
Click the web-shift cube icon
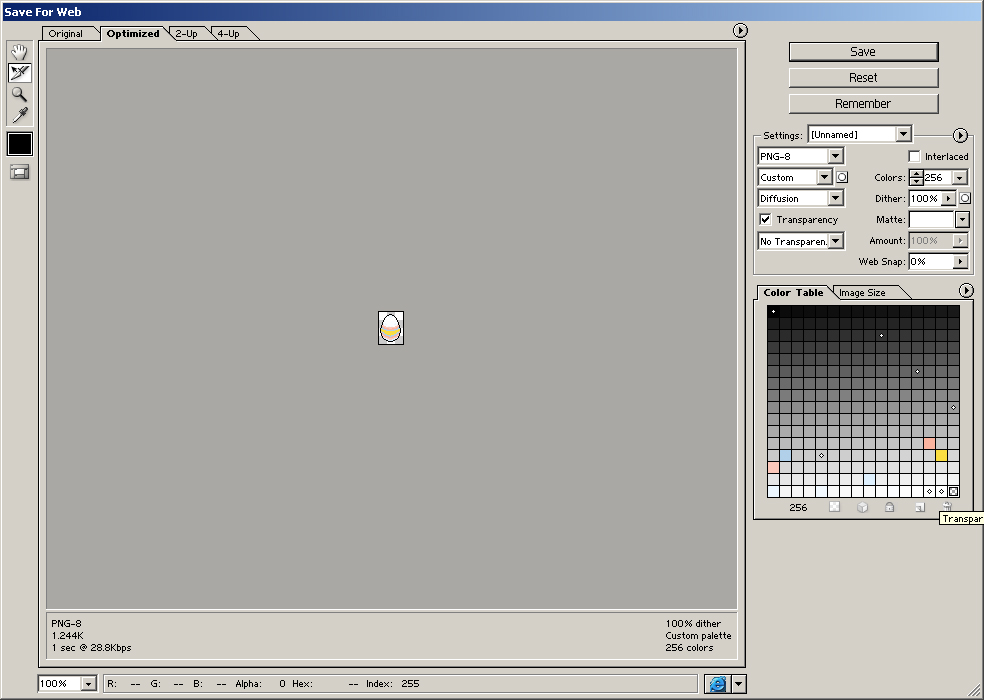tap(862, 508)
